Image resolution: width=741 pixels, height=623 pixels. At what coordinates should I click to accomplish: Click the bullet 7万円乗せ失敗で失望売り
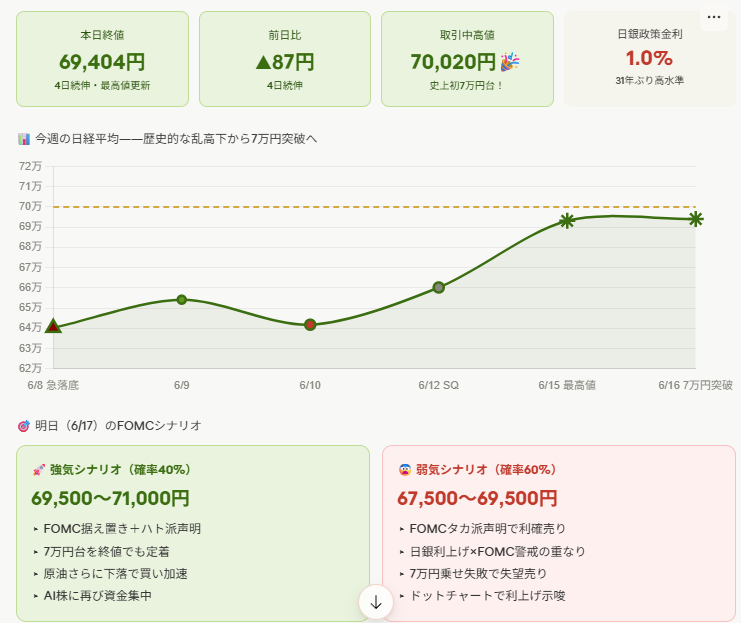pos(478,574)
